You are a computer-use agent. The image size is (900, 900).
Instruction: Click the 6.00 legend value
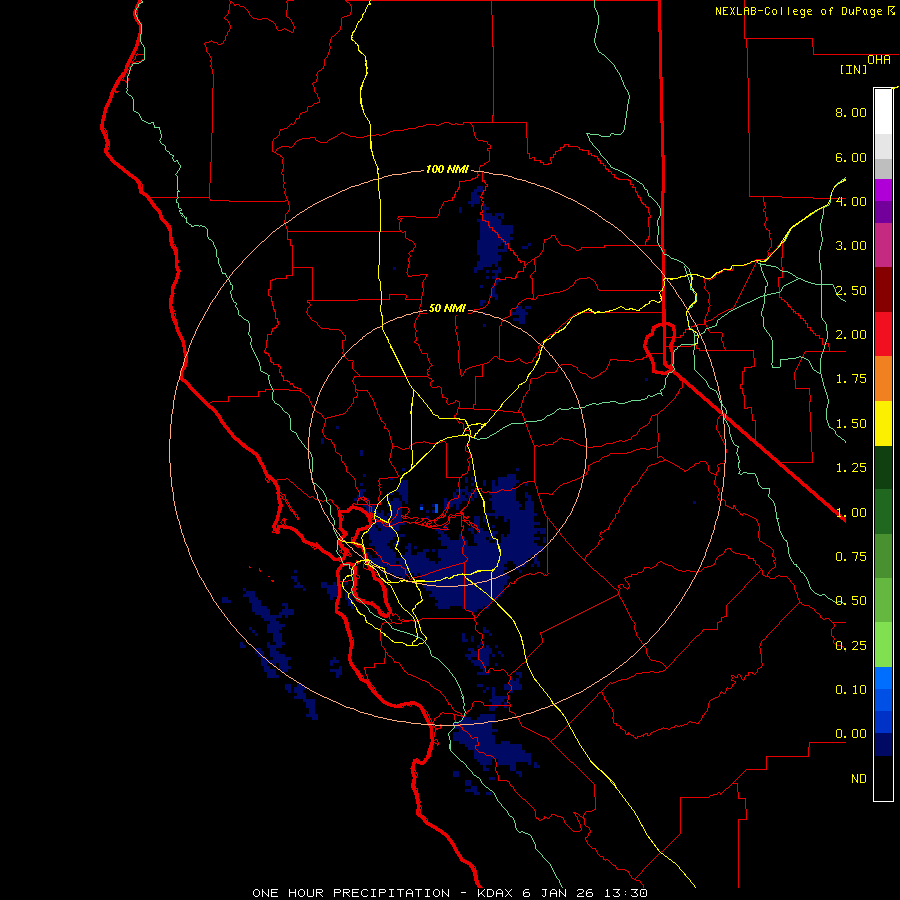pyautogui.click(x=851, y=157)
